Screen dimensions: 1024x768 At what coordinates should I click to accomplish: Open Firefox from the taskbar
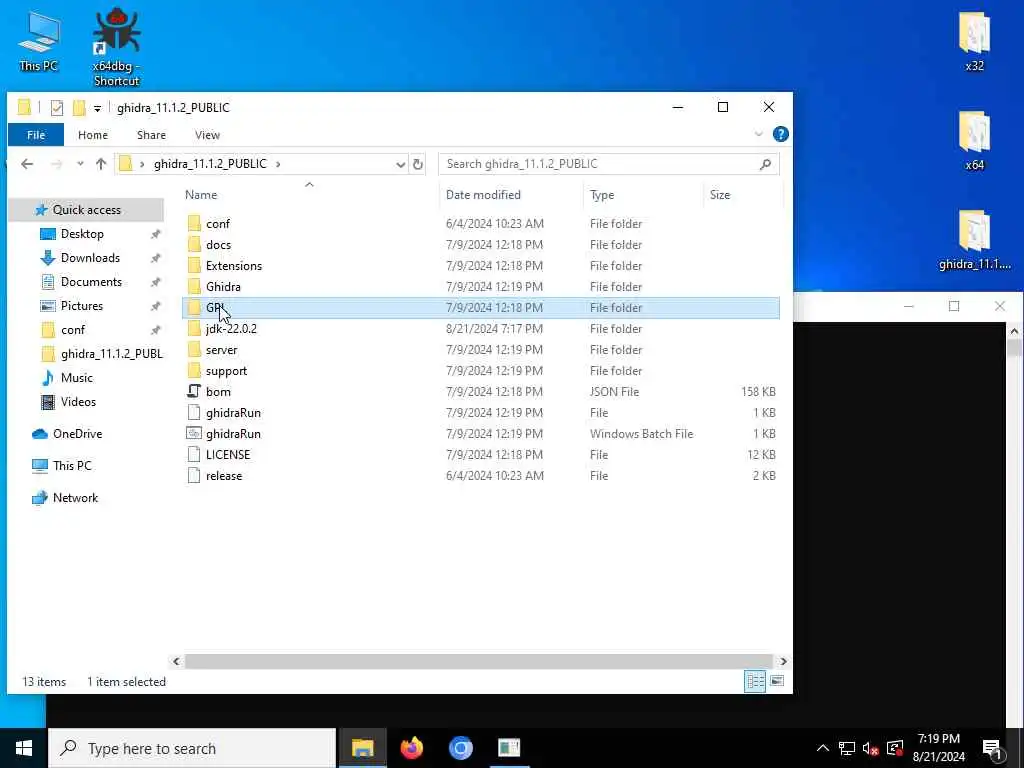(x=411, y=748)
